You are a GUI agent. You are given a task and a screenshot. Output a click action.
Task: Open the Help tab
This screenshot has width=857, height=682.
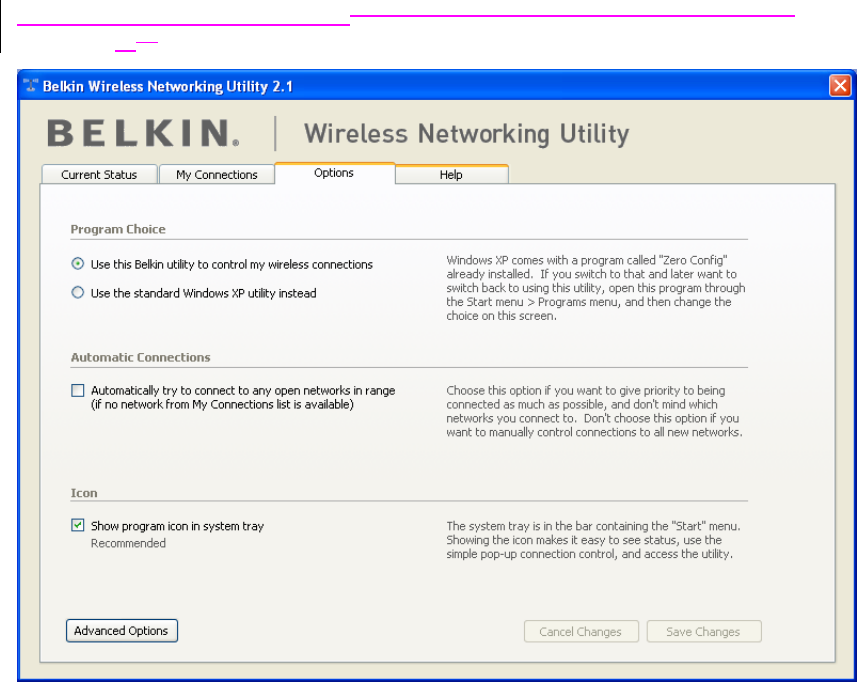[451, 174]
